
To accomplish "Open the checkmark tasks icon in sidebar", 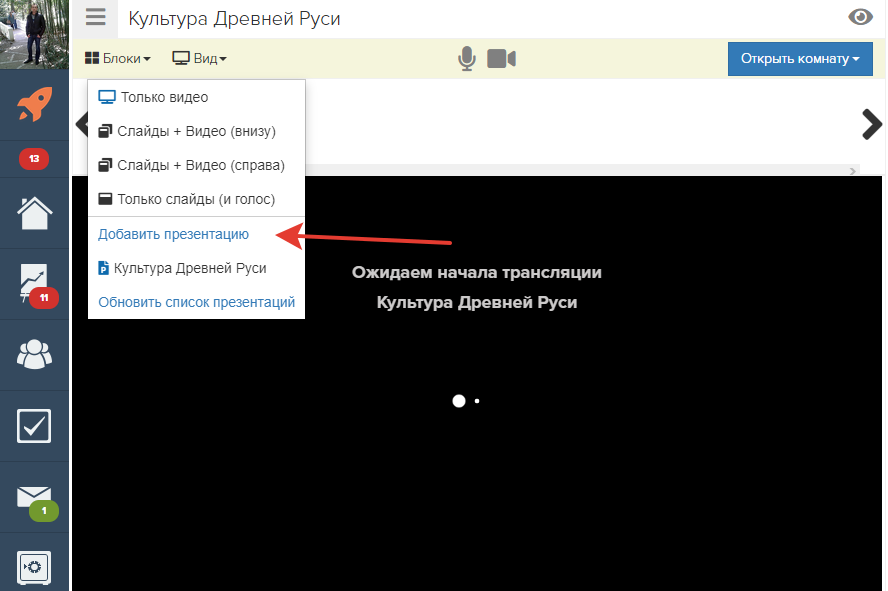I will click(35, 425).
